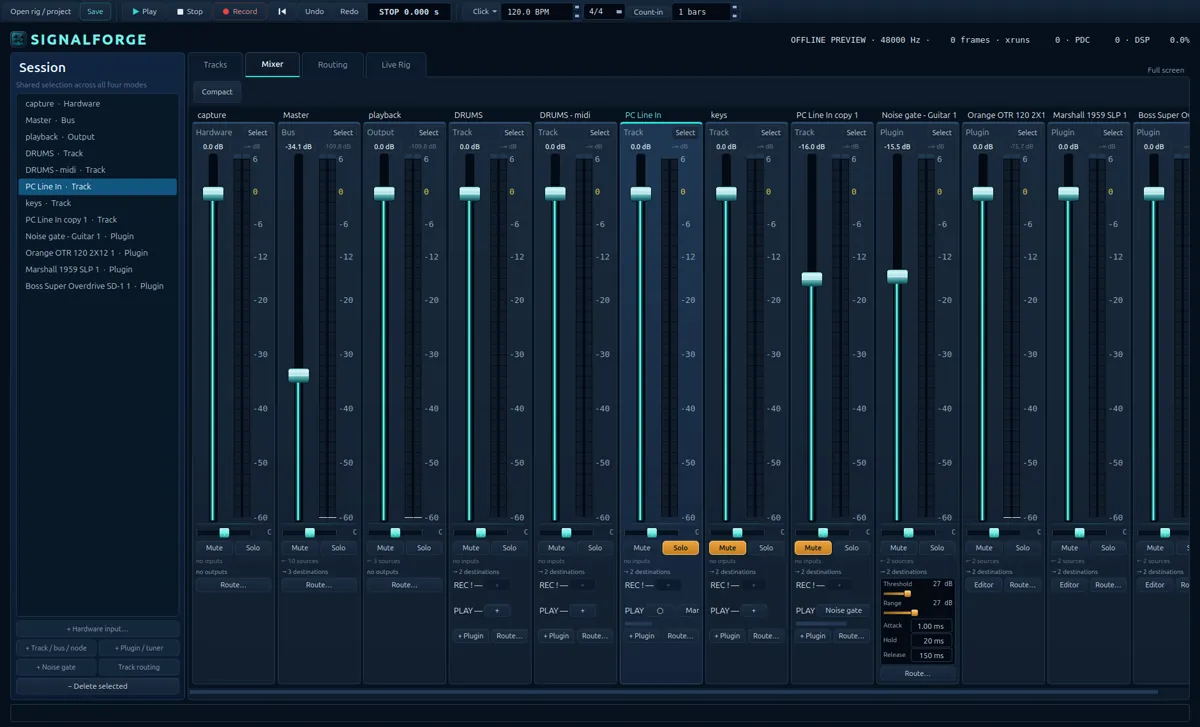This screenshot has height=727, width=1200.
Task: Click the Attack 1.00 ms field
Action: 929,626
